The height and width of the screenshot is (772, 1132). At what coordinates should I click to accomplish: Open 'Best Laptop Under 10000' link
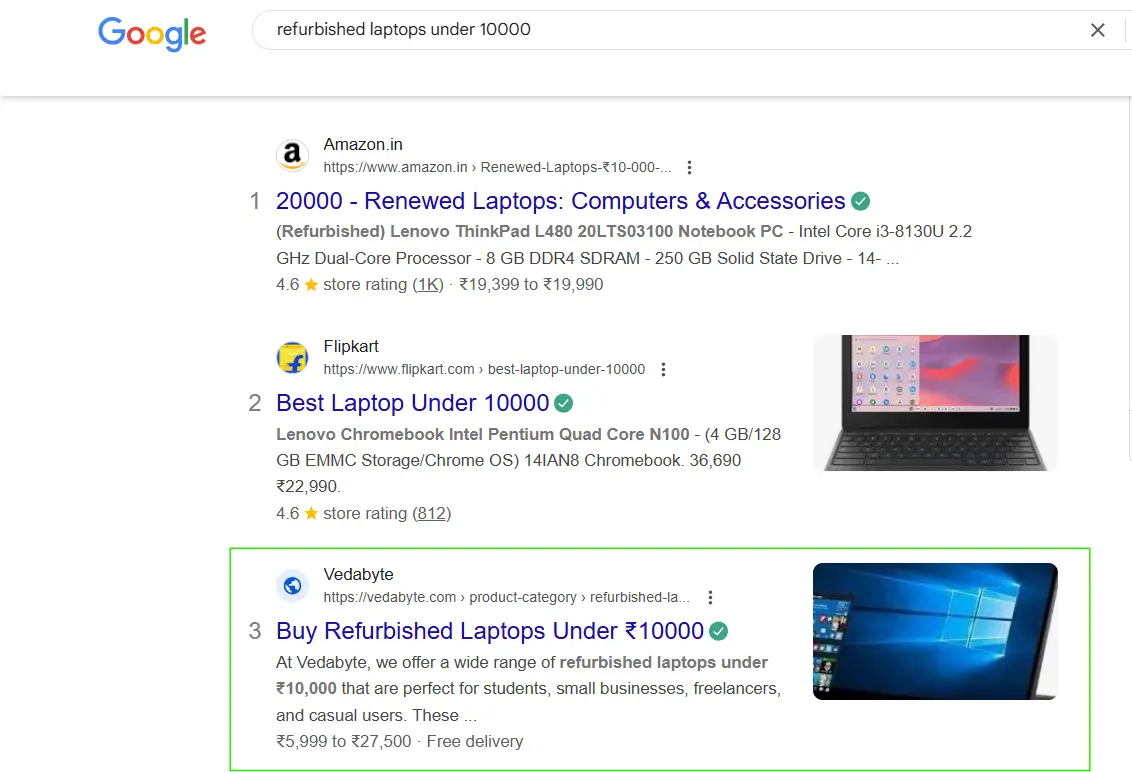413,403
